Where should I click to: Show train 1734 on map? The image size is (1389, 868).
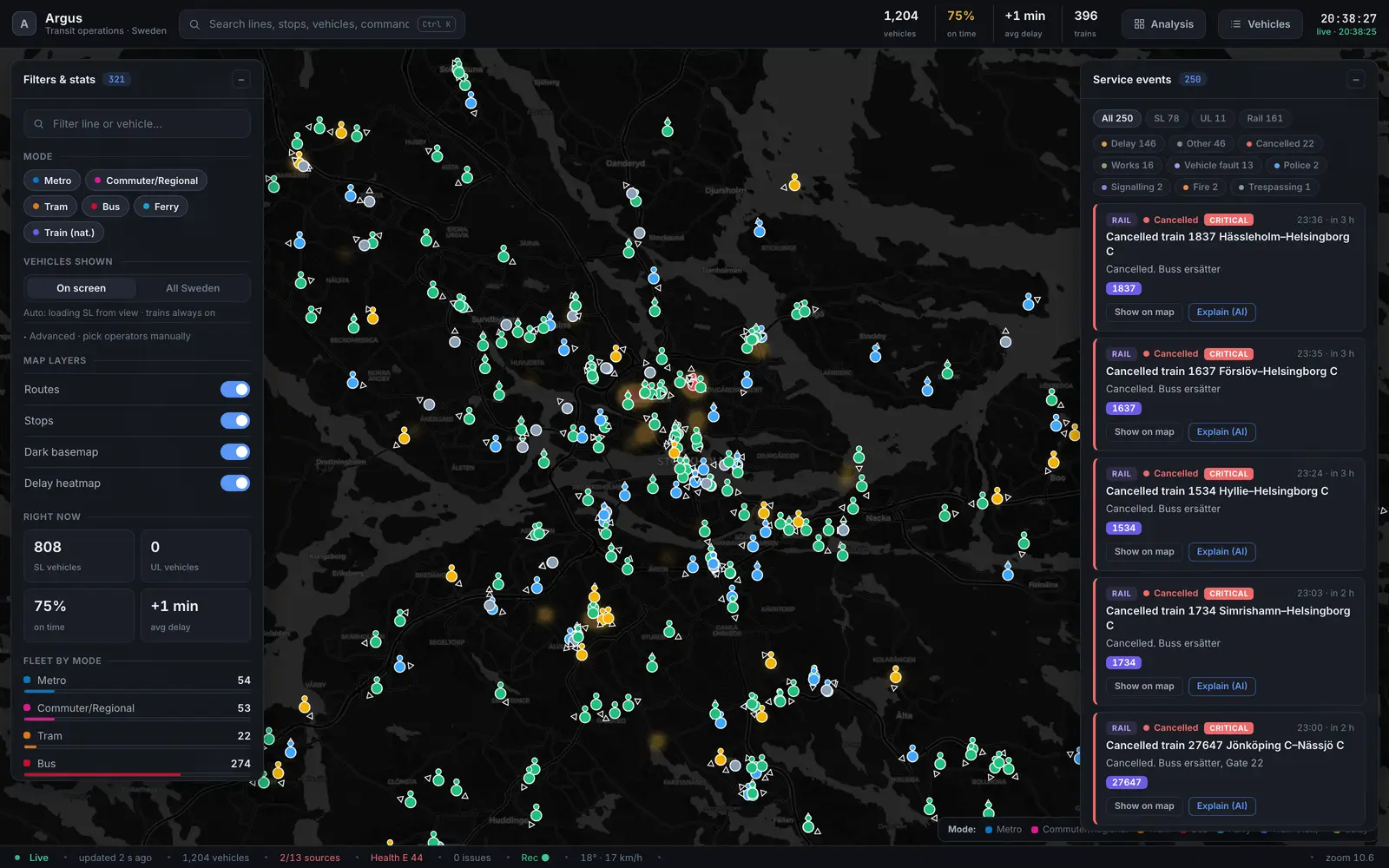click(x=1144, y=687)
